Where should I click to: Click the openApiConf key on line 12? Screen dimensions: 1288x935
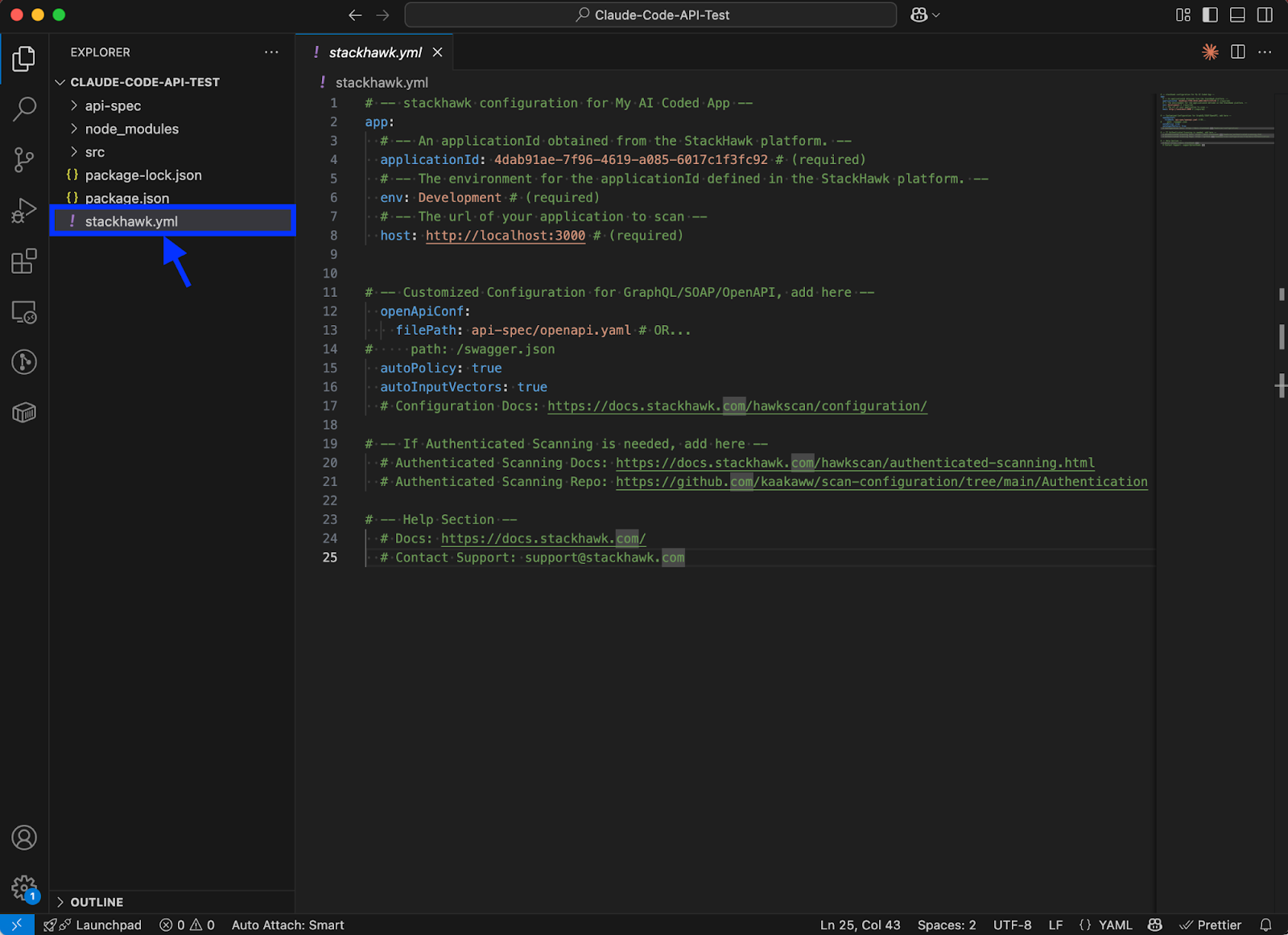pos(422,311)
